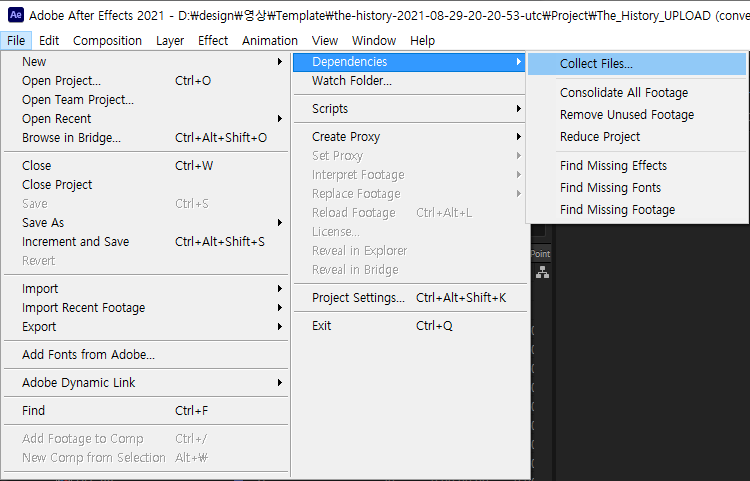Select Remove Unused Footage
The height and width of the screenshot is (481, 750).
point(637,115)
